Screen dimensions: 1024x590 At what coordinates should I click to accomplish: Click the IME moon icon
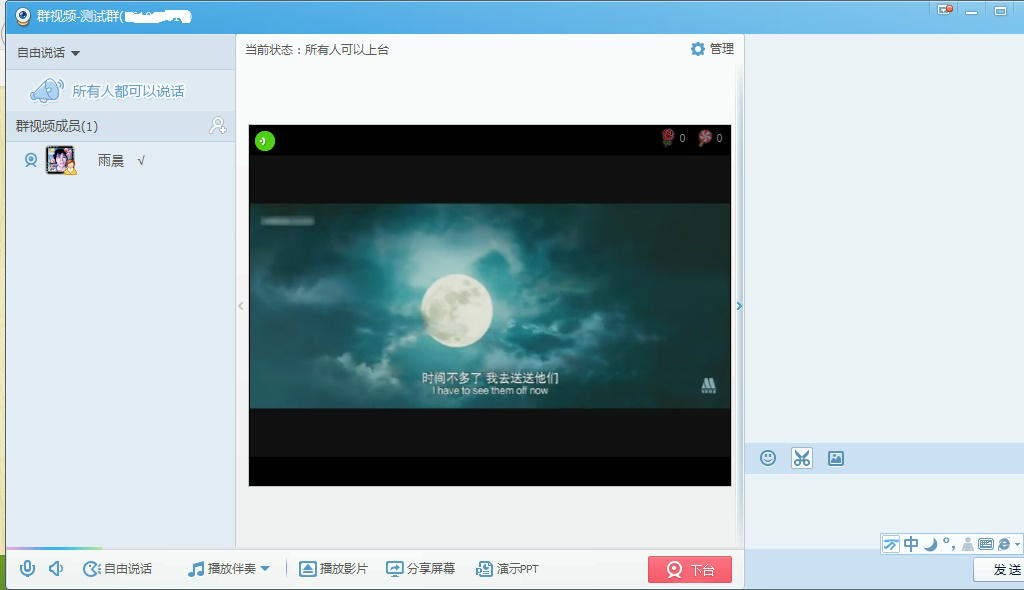click(931, 544)
